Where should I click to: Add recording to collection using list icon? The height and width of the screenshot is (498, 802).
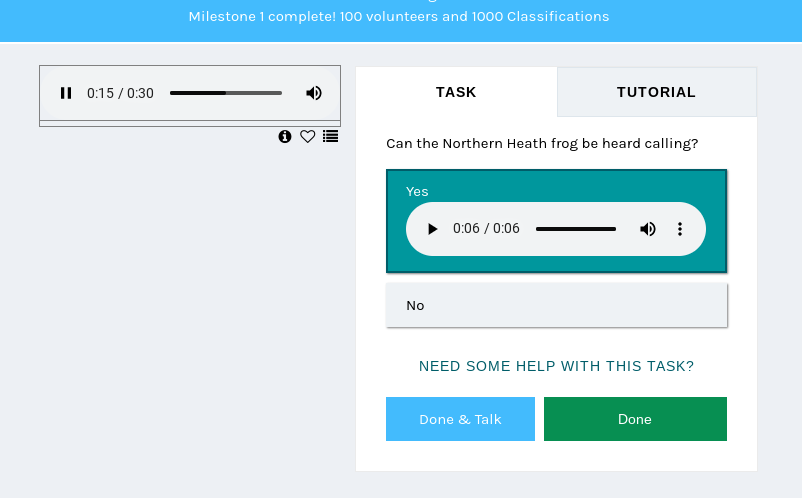click(x=330, y=137)
